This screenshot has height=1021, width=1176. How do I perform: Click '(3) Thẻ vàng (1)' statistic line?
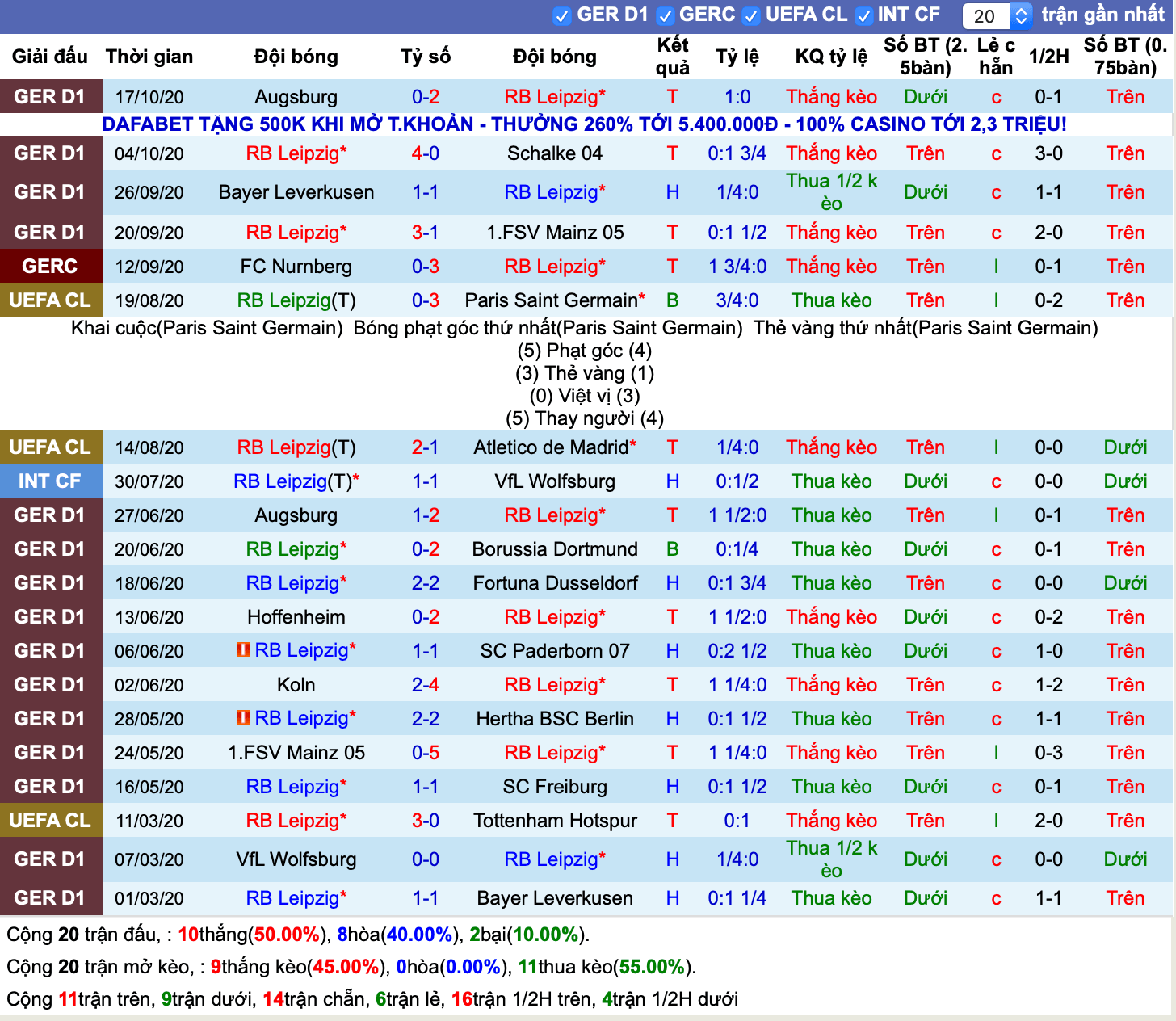pos(585,373)
